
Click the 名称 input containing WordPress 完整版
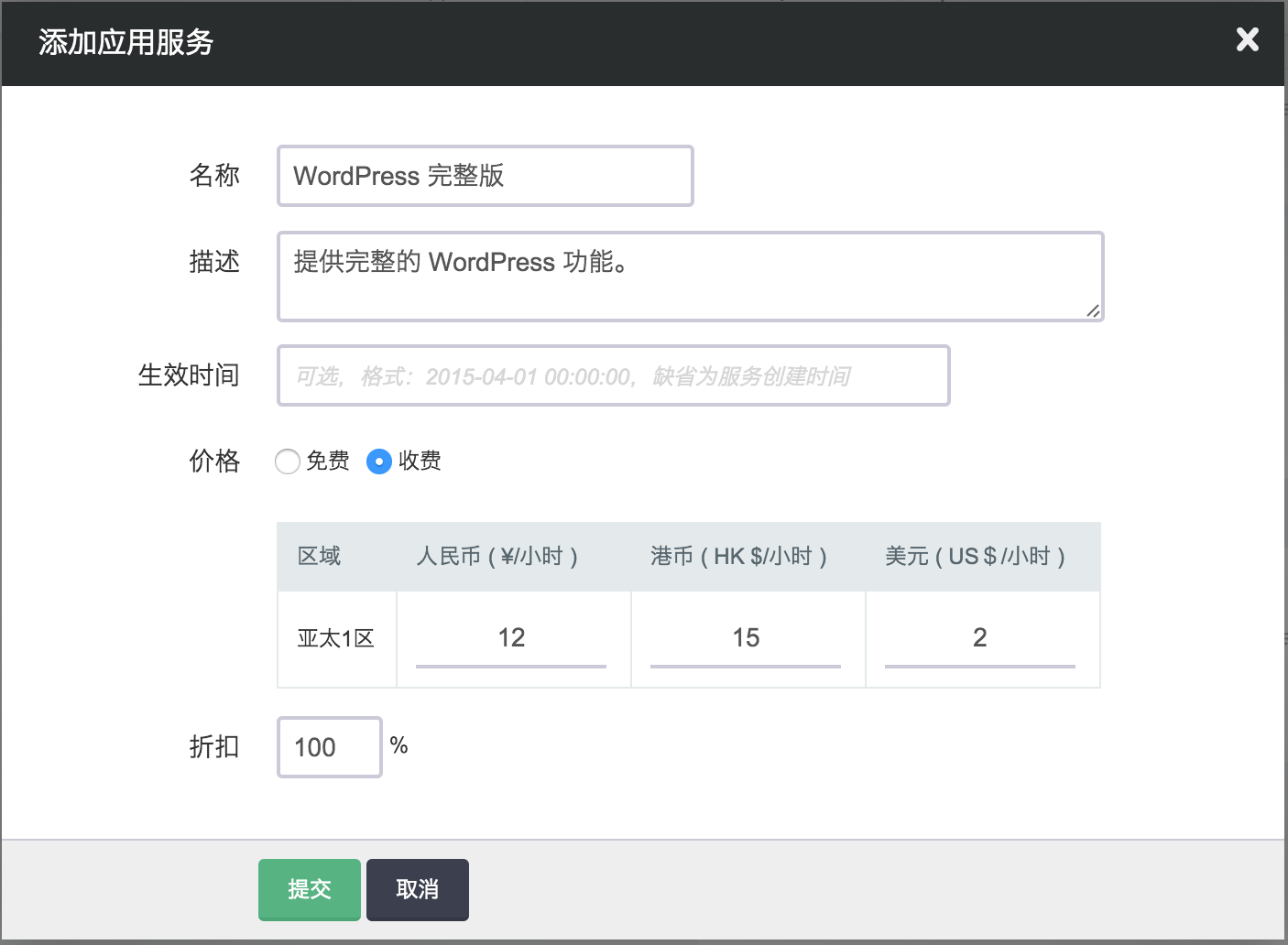click(485, 176)
